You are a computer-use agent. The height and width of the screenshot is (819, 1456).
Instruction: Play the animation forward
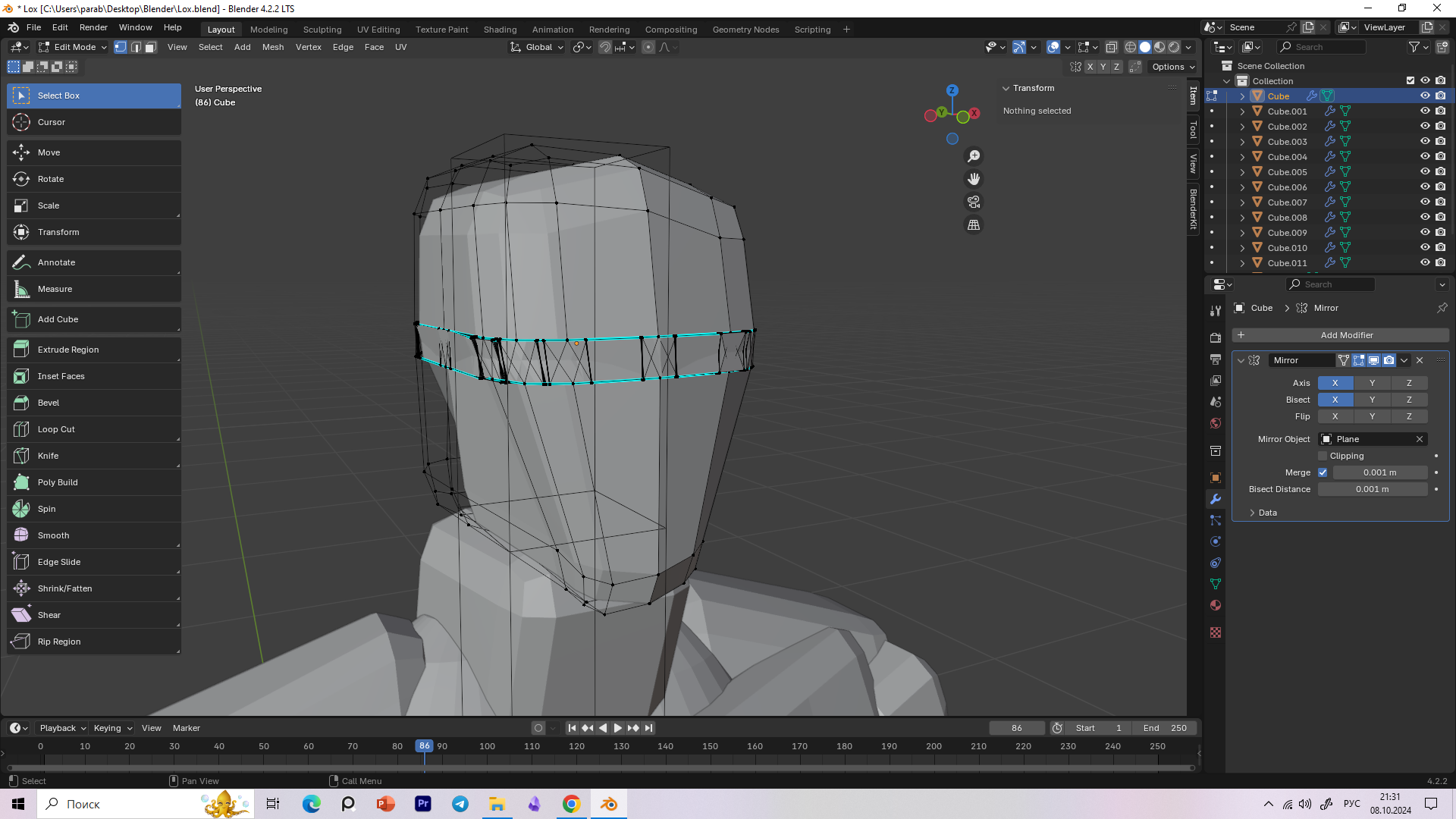pos(618,728)
